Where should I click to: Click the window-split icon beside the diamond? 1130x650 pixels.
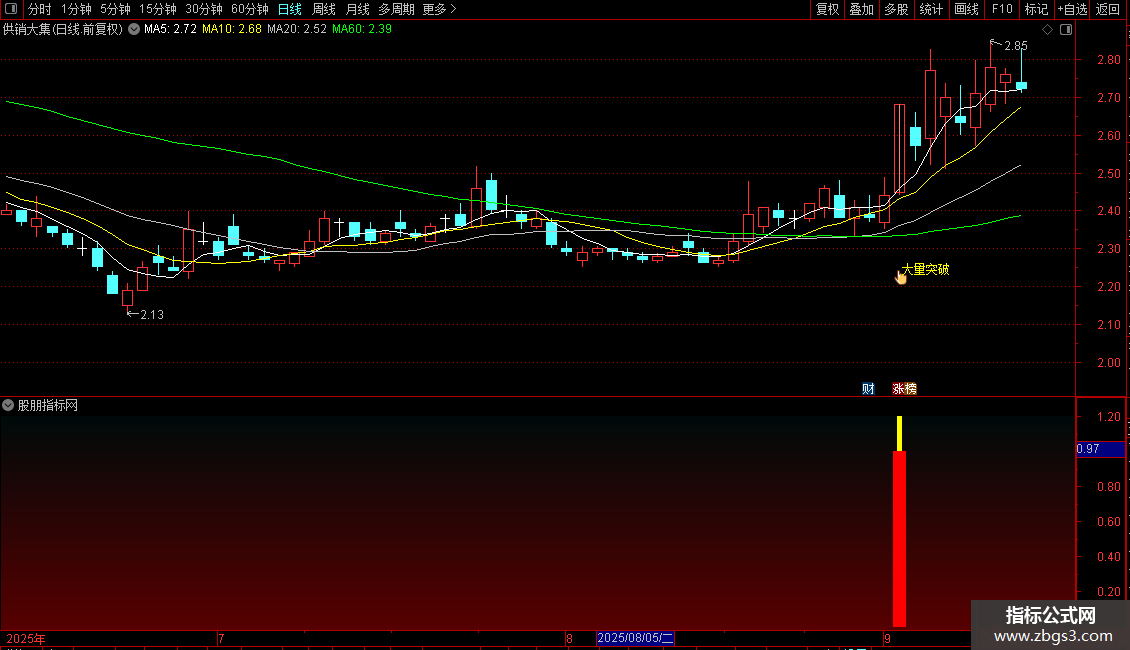pyautogui.click(x=1066, y=30)
